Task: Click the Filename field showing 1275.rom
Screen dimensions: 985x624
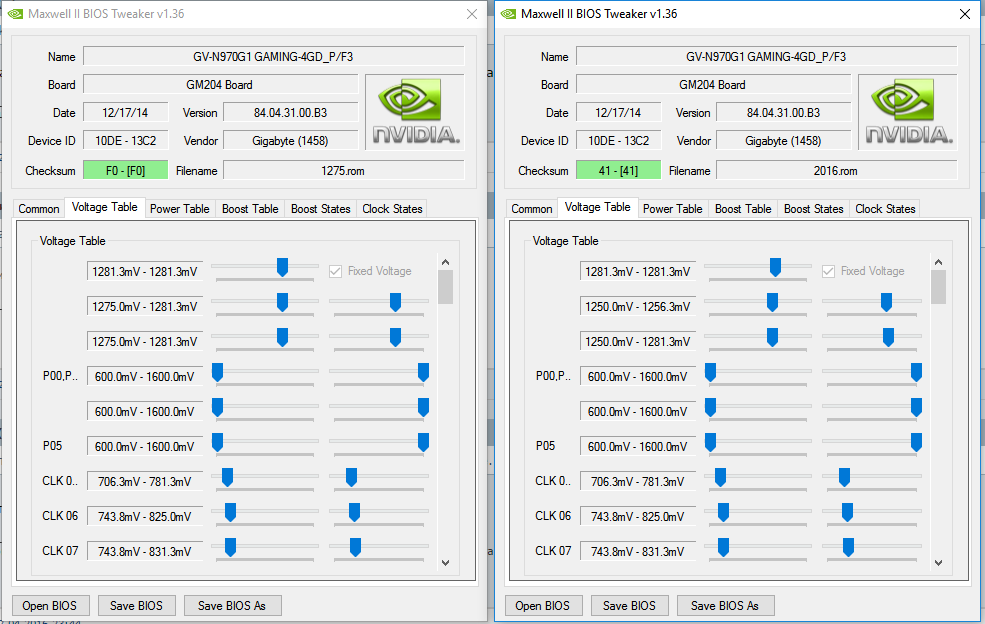Action: [344, 171]
